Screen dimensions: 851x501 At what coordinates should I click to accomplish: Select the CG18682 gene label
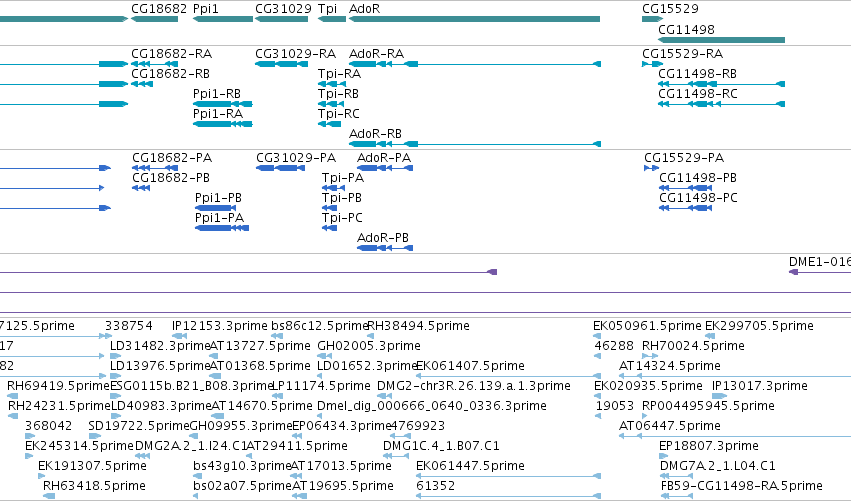[159, 9]
